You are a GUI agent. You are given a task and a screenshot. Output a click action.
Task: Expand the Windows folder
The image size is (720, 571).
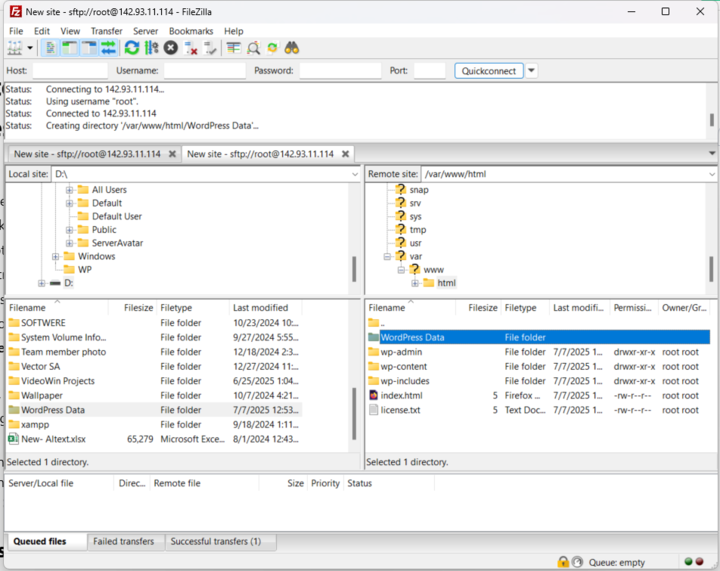(55, 256)
